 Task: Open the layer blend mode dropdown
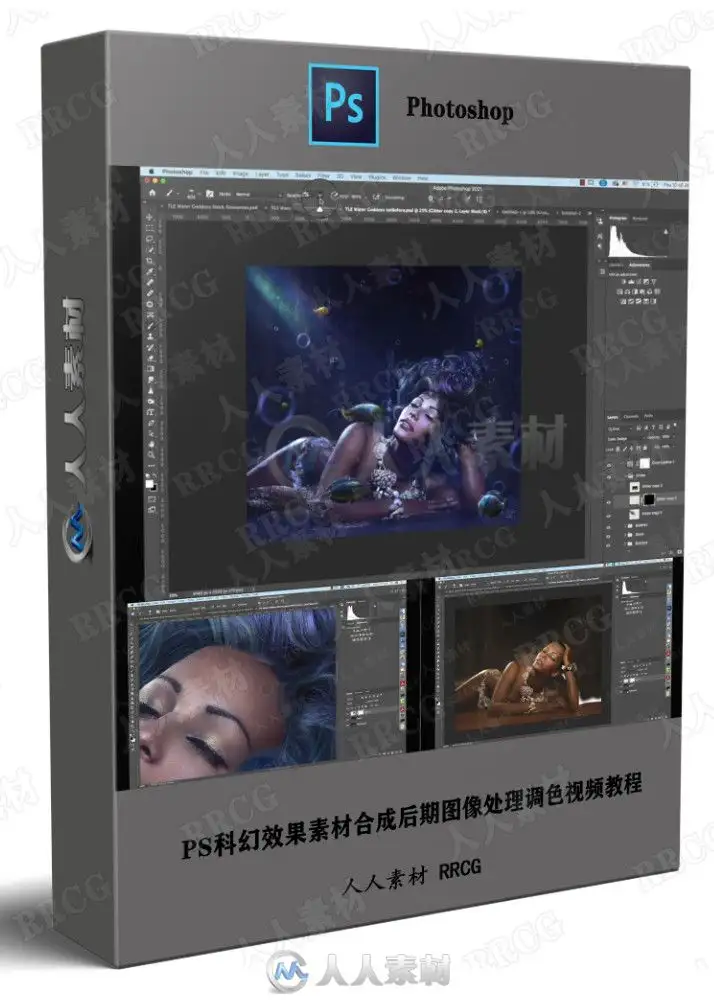[x=625, y=439]
